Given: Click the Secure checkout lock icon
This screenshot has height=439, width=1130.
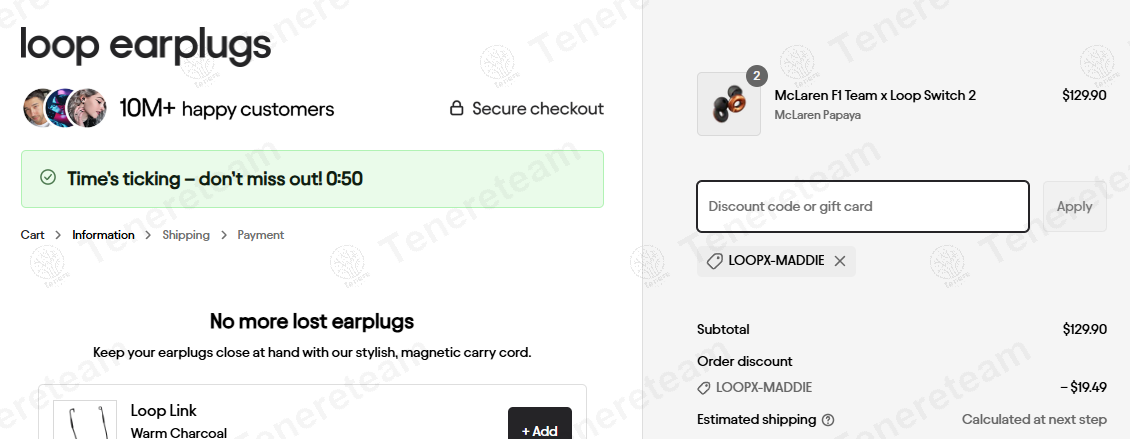Looking at the screenshot, I should pyautogui.click(x=456, y=108).
